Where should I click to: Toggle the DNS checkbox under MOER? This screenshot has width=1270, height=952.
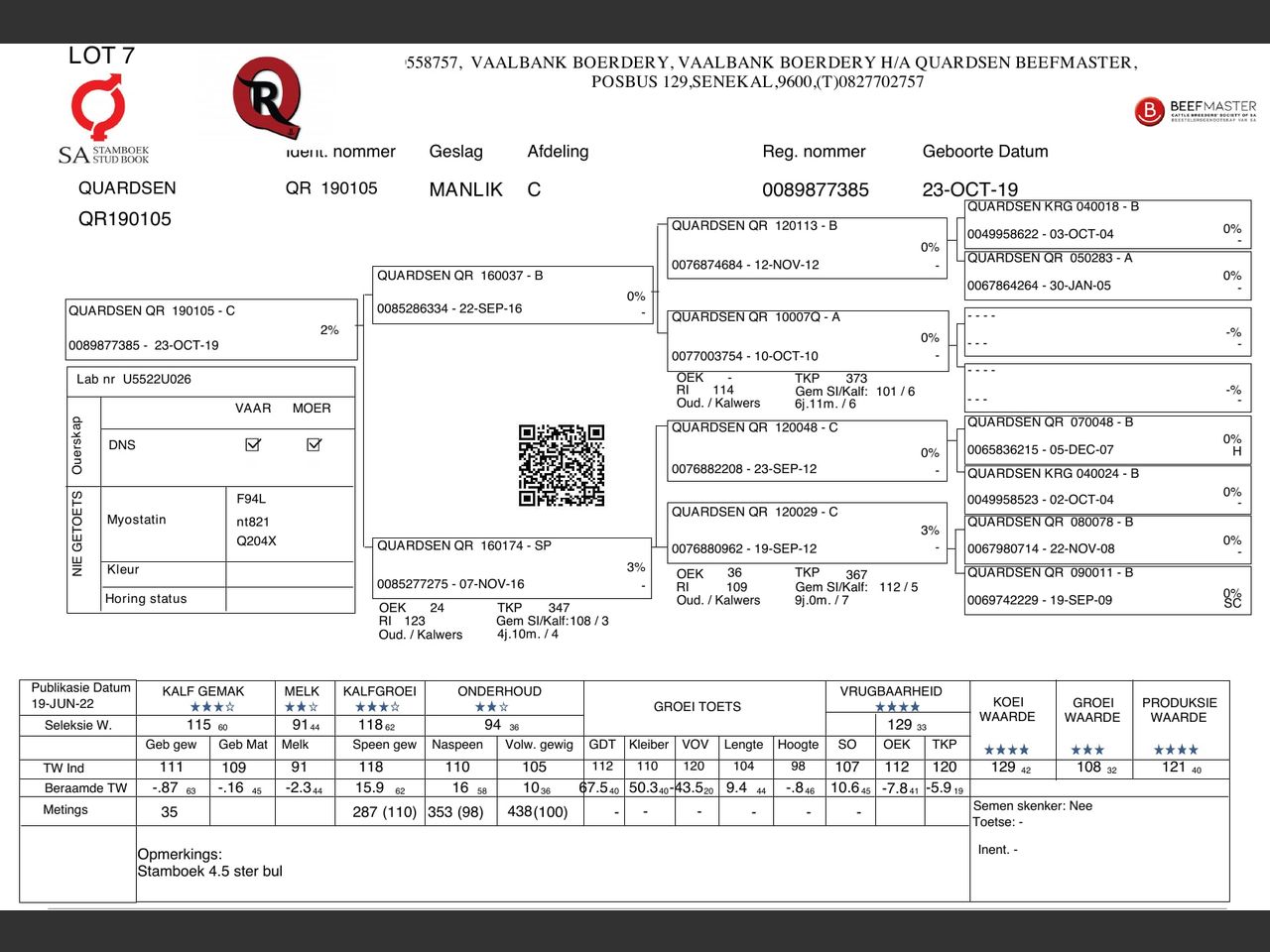pyautogui.click(x=314, y=444)
